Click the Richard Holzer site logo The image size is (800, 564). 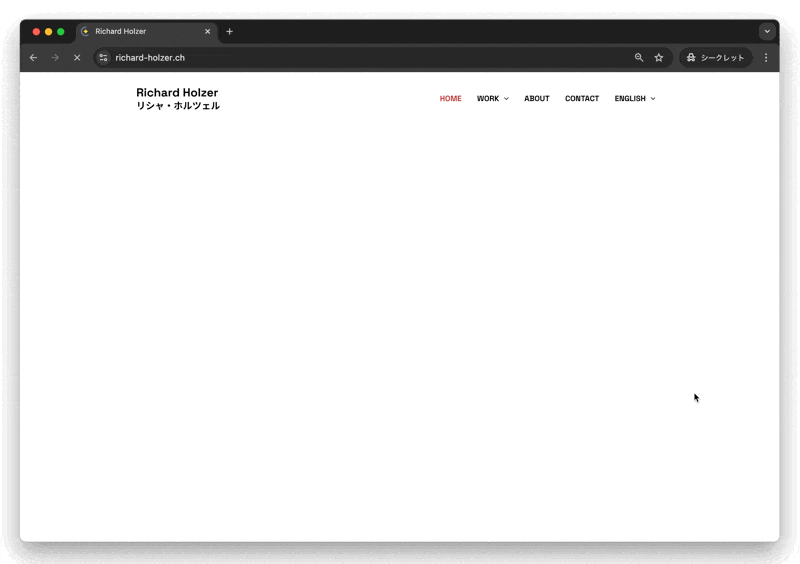click(x=178, y=99)
